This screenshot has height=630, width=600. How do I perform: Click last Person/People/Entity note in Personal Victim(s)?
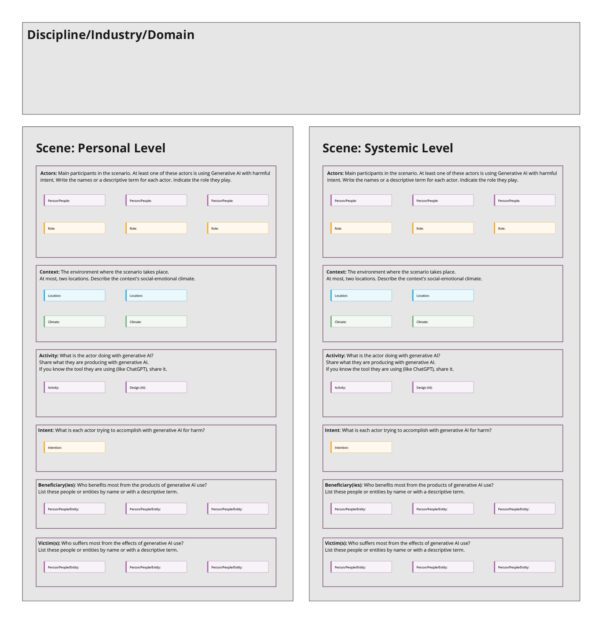tap(238, 567)
